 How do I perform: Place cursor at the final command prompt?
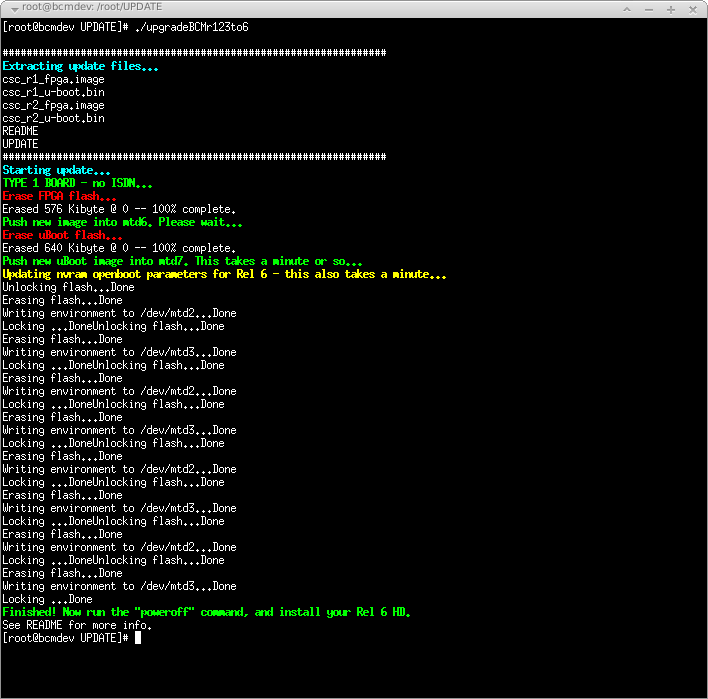coord(138,638)
